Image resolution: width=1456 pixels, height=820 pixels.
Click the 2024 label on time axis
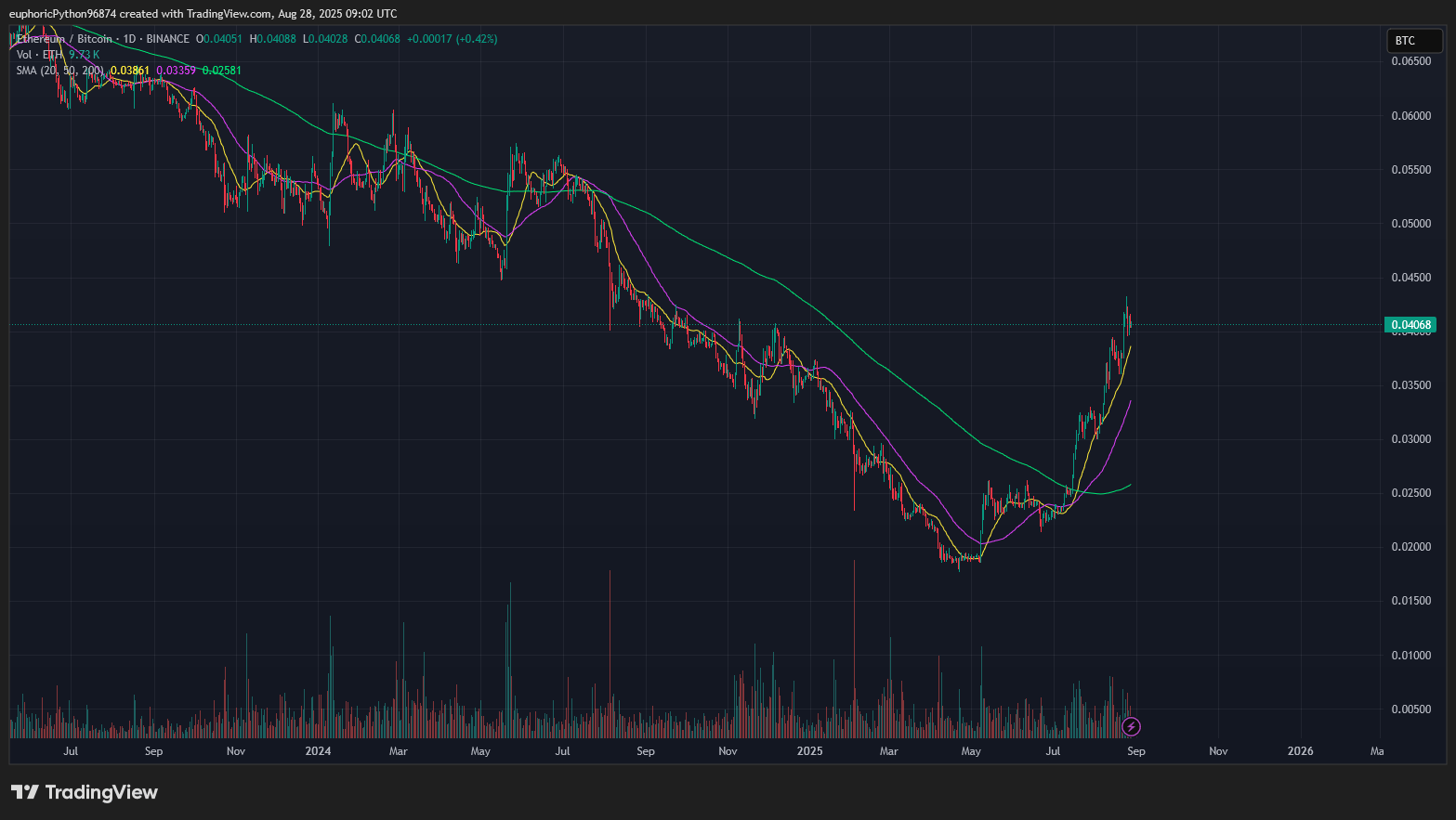[318, 751]
